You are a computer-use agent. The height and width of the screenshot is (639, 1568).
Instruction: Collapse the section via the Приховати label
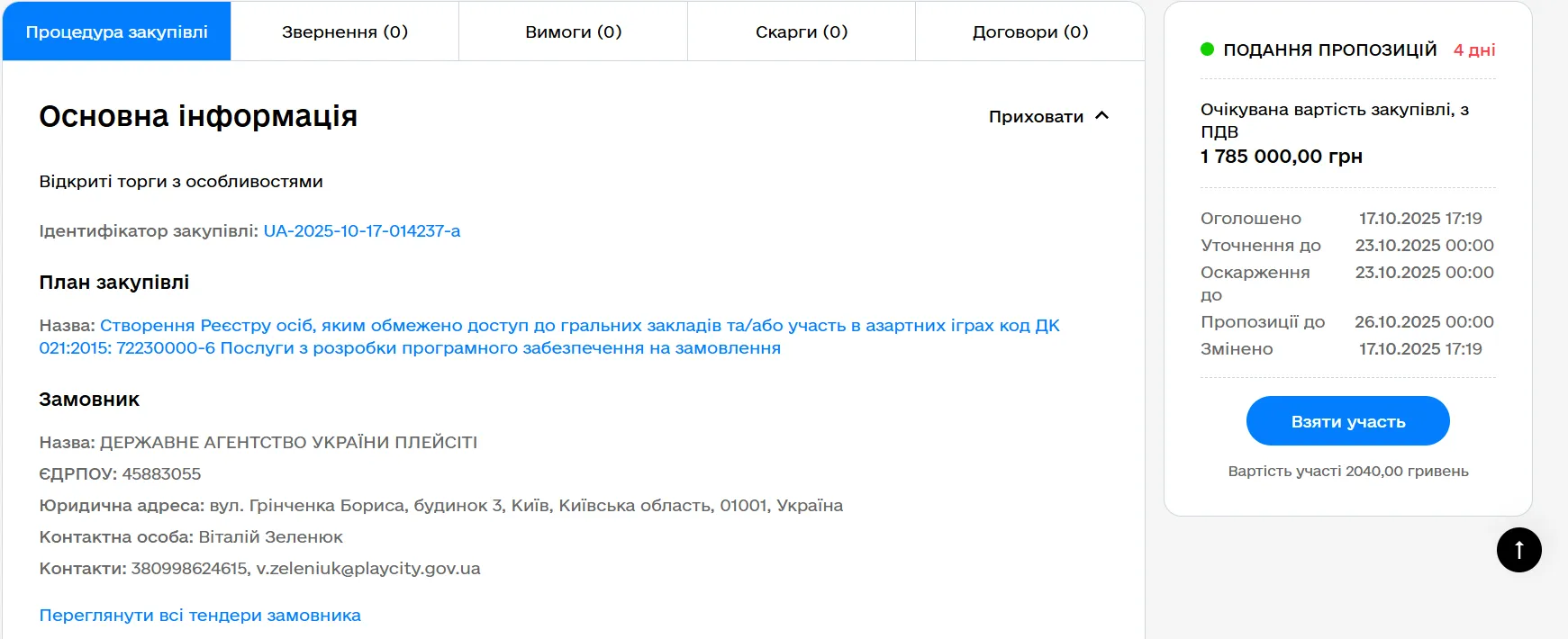[x=1036, y=117]
